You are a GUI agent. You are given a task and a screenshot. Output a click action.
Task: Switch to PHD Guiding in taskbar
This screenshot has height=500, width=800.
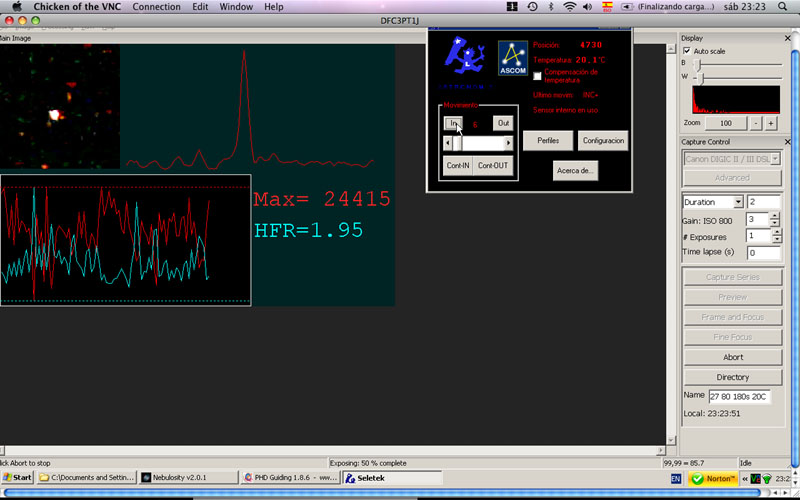pos(290,478)
